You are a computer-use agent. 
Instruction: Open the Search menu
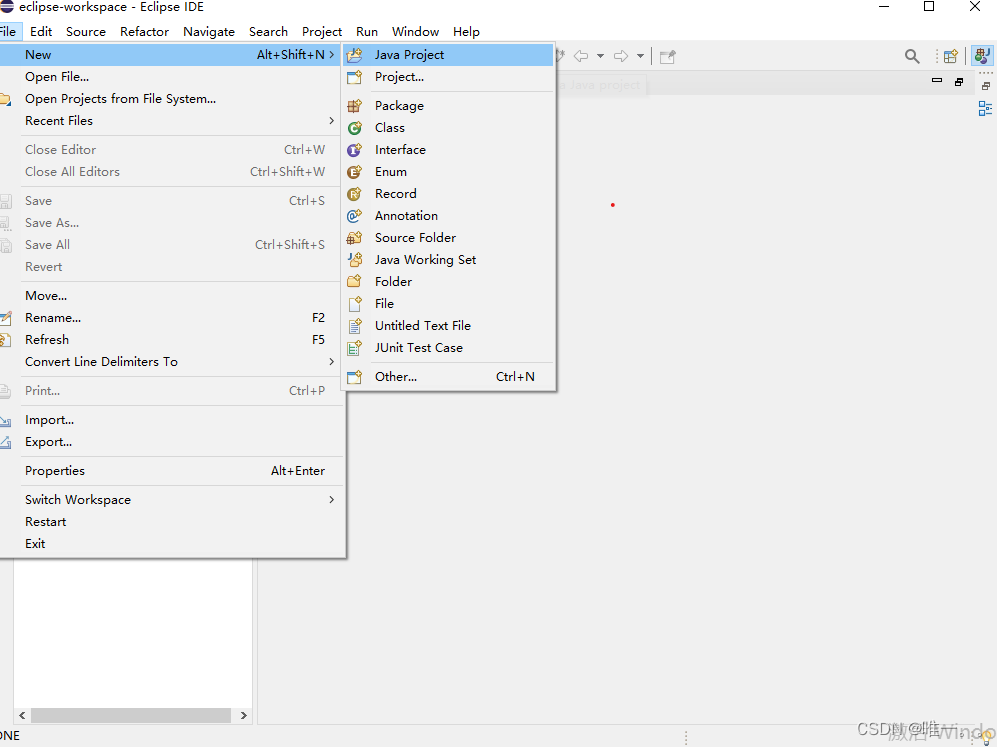click(x=268, y=32)
